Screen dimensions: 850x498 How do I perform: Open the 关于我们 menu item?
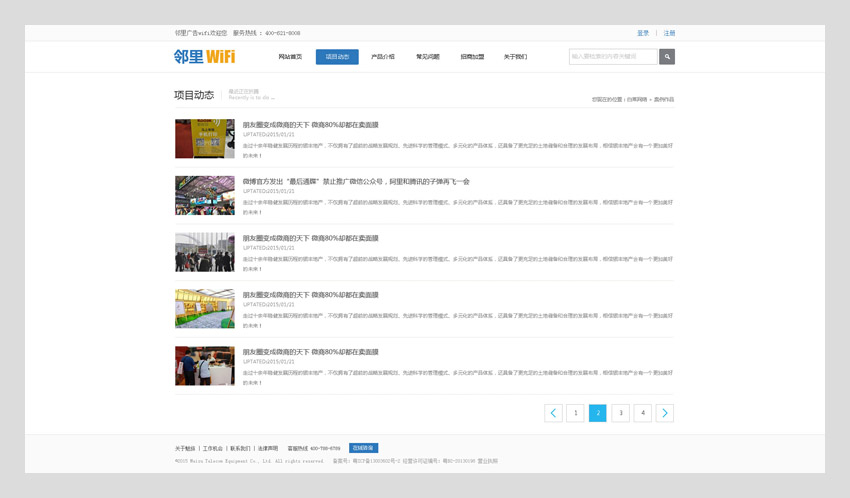pyautogui.click(x=515, y=57)
